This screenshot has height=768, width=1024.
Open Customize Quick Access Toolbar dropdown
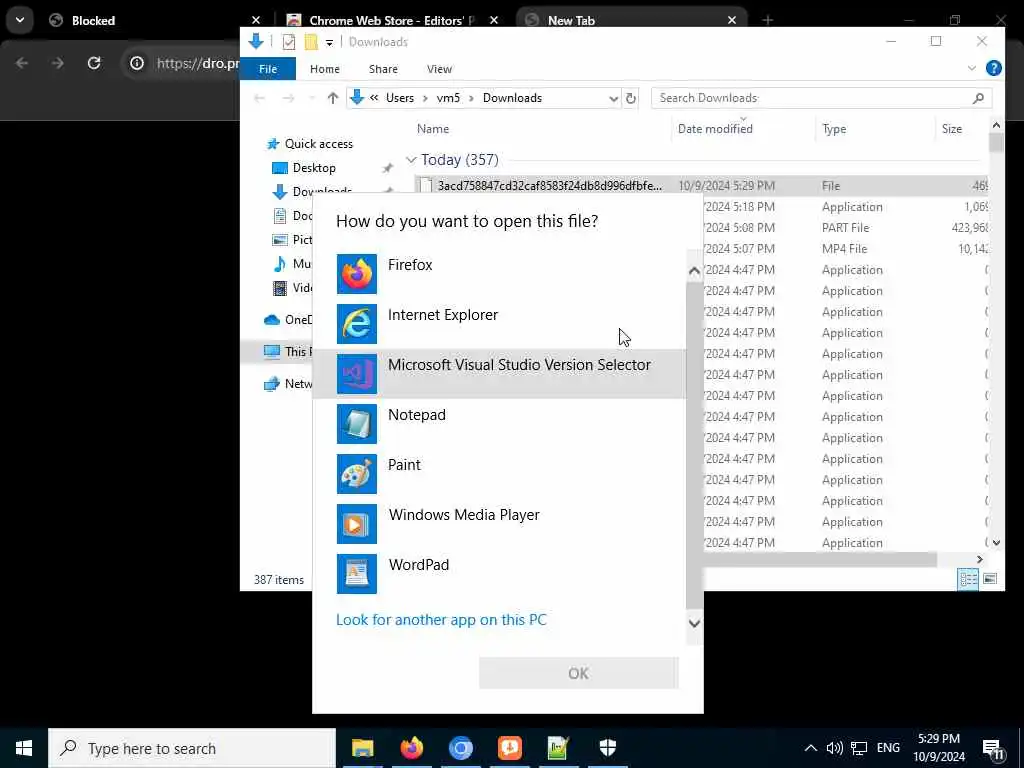pyautogui.click(x=329, y=42)
